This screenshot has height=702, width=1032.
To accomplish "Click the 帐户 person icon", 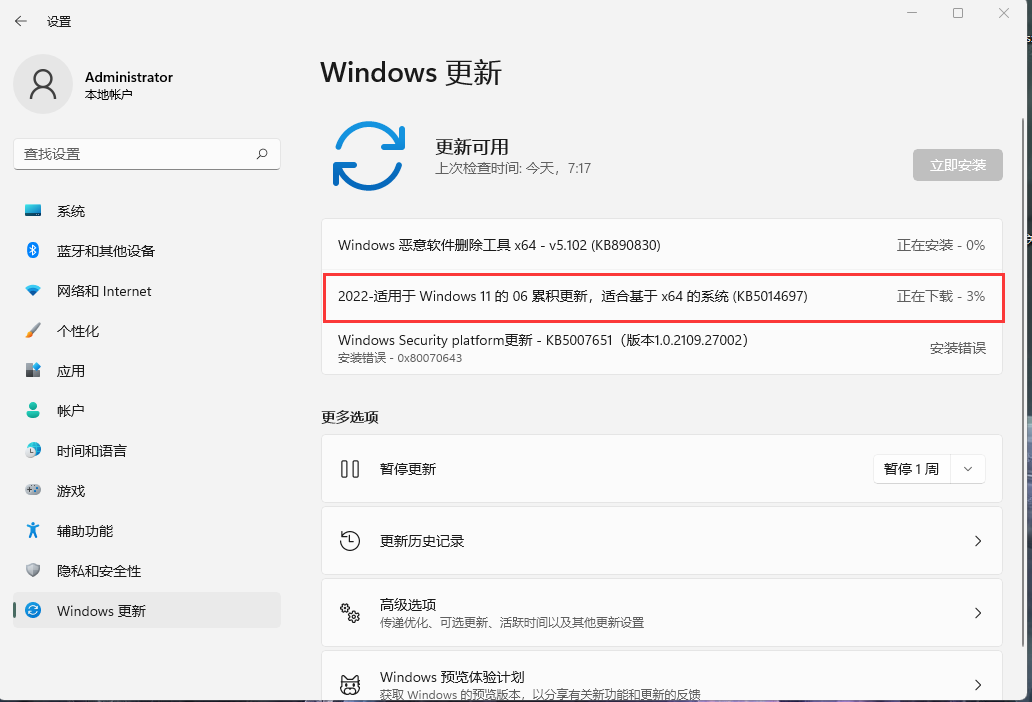I will (33, 411).
